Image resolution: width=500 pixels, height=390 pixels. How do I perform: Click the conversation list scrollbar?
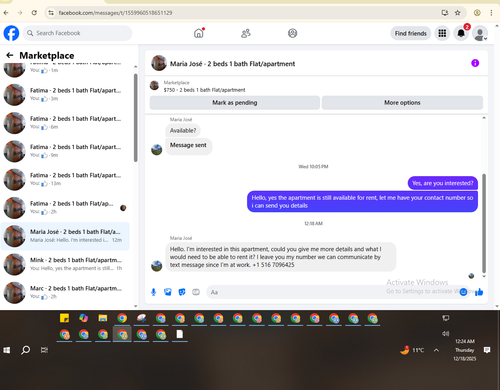click(136, 118)
